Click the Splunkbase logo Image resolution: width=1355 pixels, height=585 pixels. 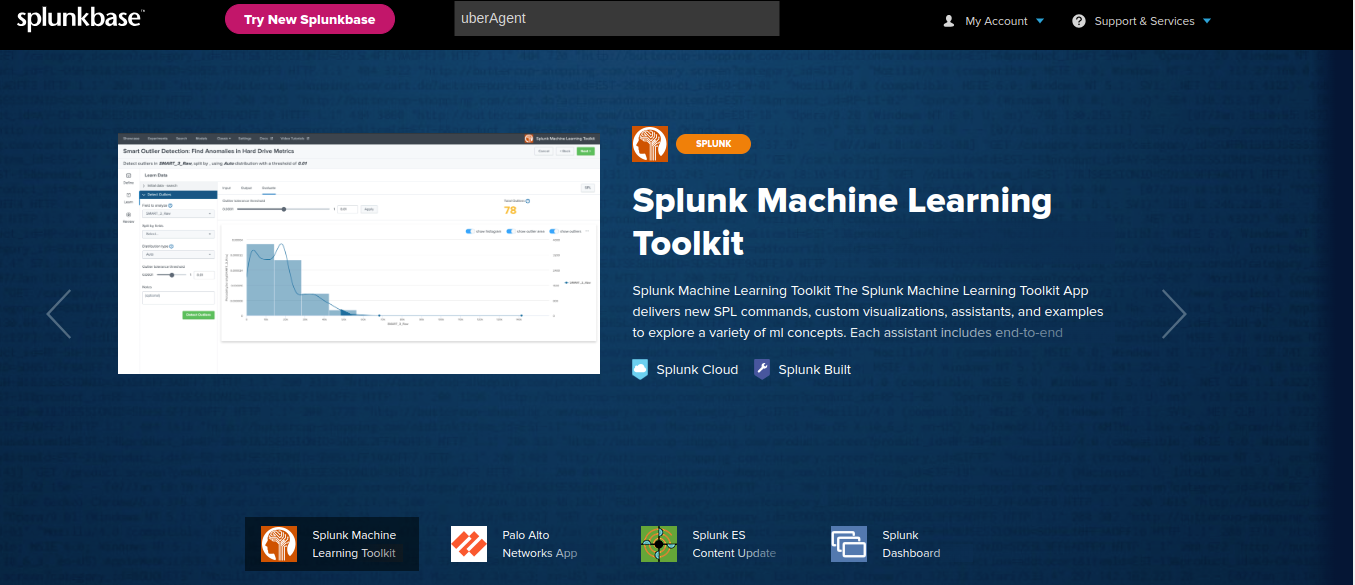[x=81, y=18]
